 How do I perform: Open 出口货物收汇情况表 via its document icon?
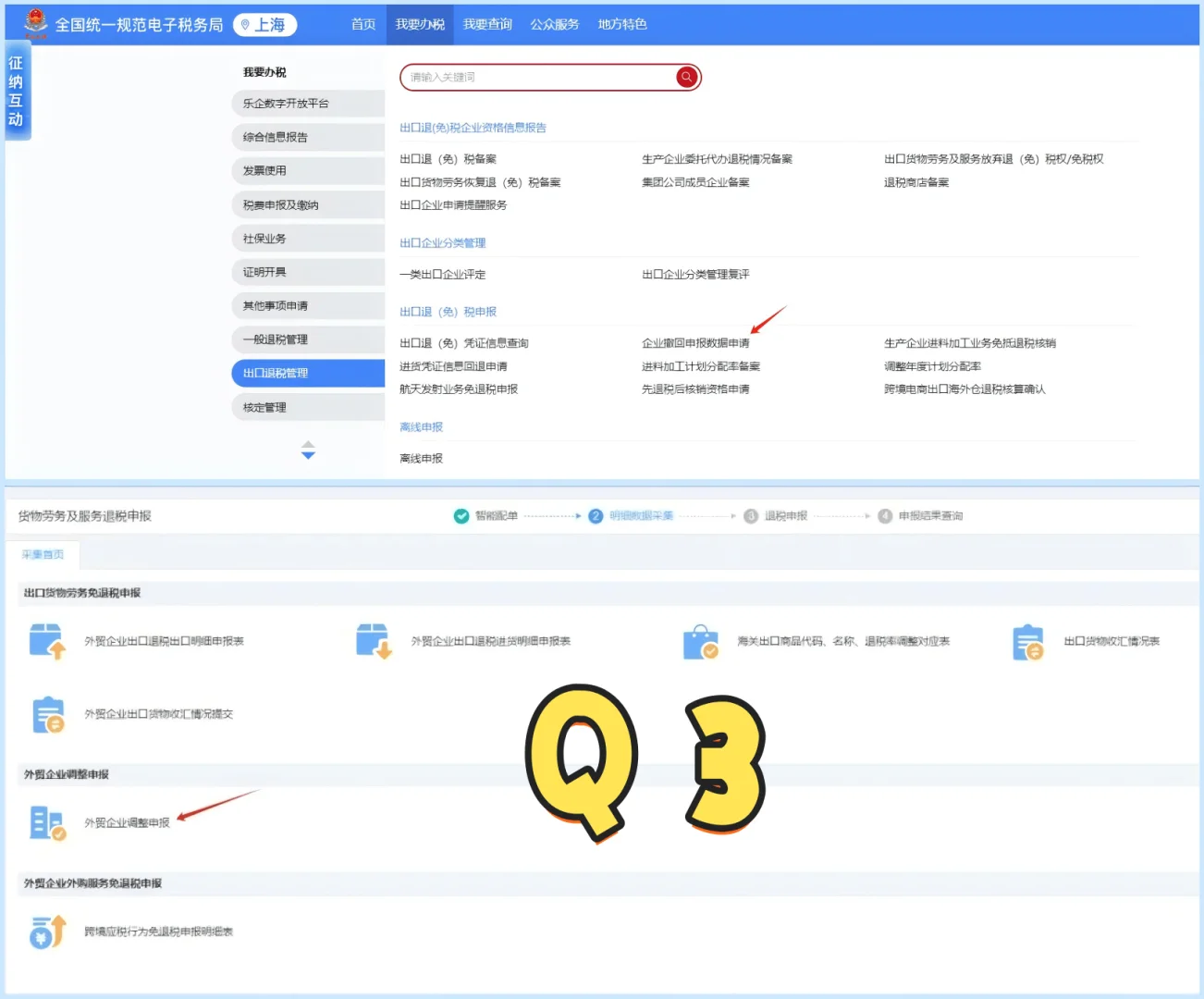click(x=1026, y=641)
